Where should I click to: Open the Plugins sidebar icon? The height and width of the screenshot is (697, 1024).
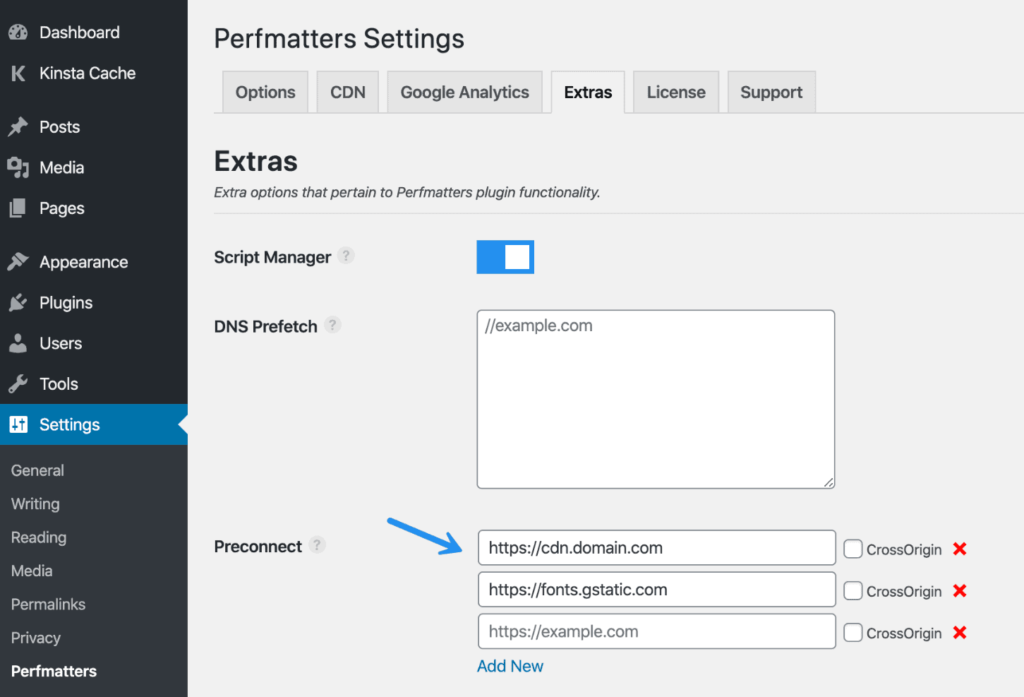19,302
